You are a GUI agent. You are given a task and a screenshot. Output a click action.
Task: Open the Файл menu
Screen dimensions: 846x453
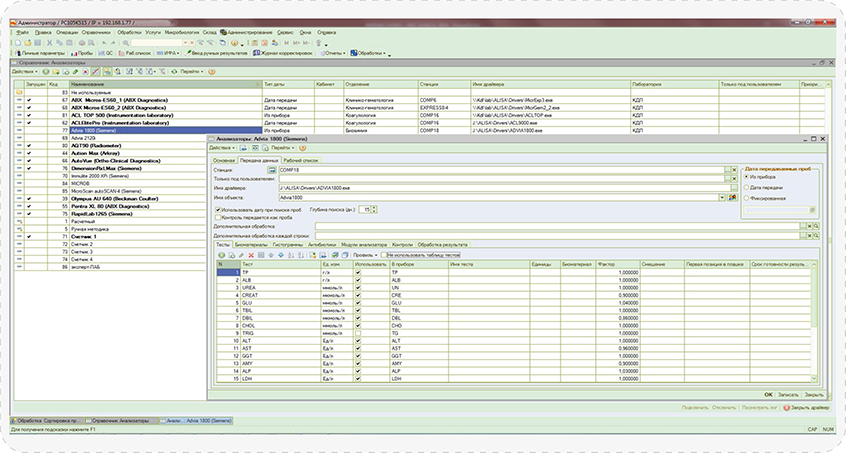pyautogui.click(x=23, y=32)
